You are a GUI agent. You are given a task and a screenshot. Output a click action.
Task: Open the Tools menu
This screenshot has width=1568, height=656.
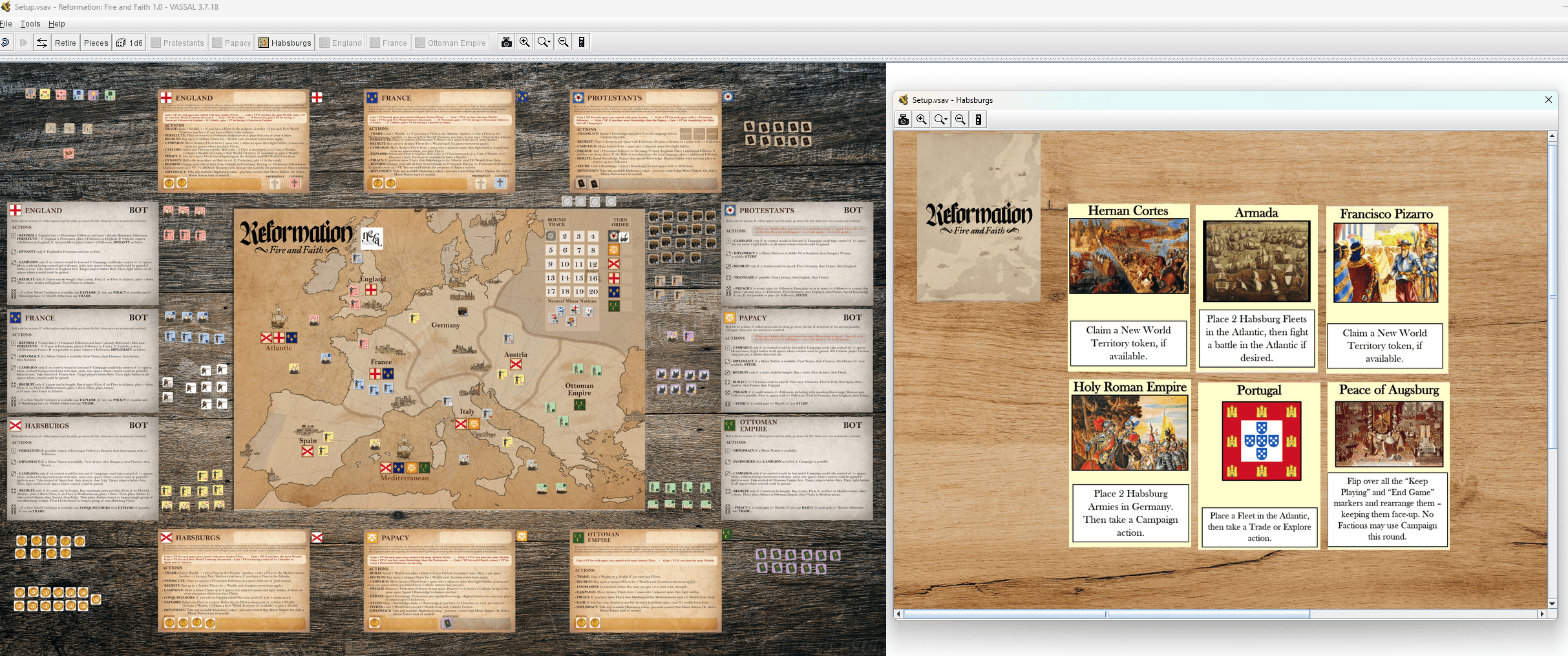pyautogui.click(x=30, y=23)
